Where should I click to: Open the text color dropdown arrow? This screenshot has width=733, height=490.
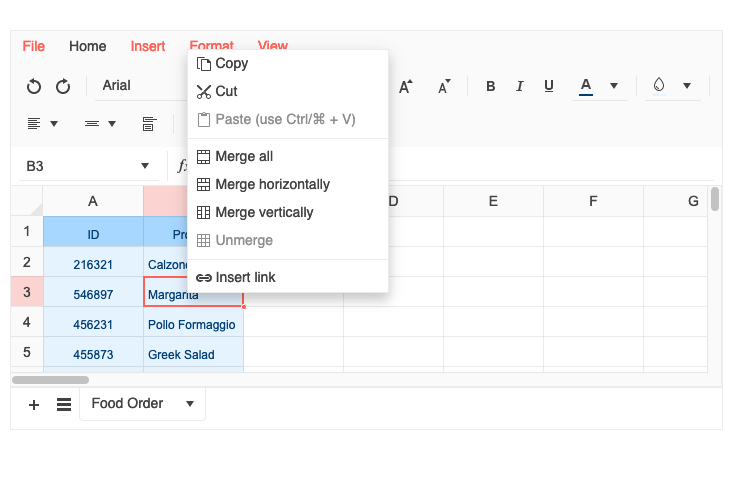614,86
